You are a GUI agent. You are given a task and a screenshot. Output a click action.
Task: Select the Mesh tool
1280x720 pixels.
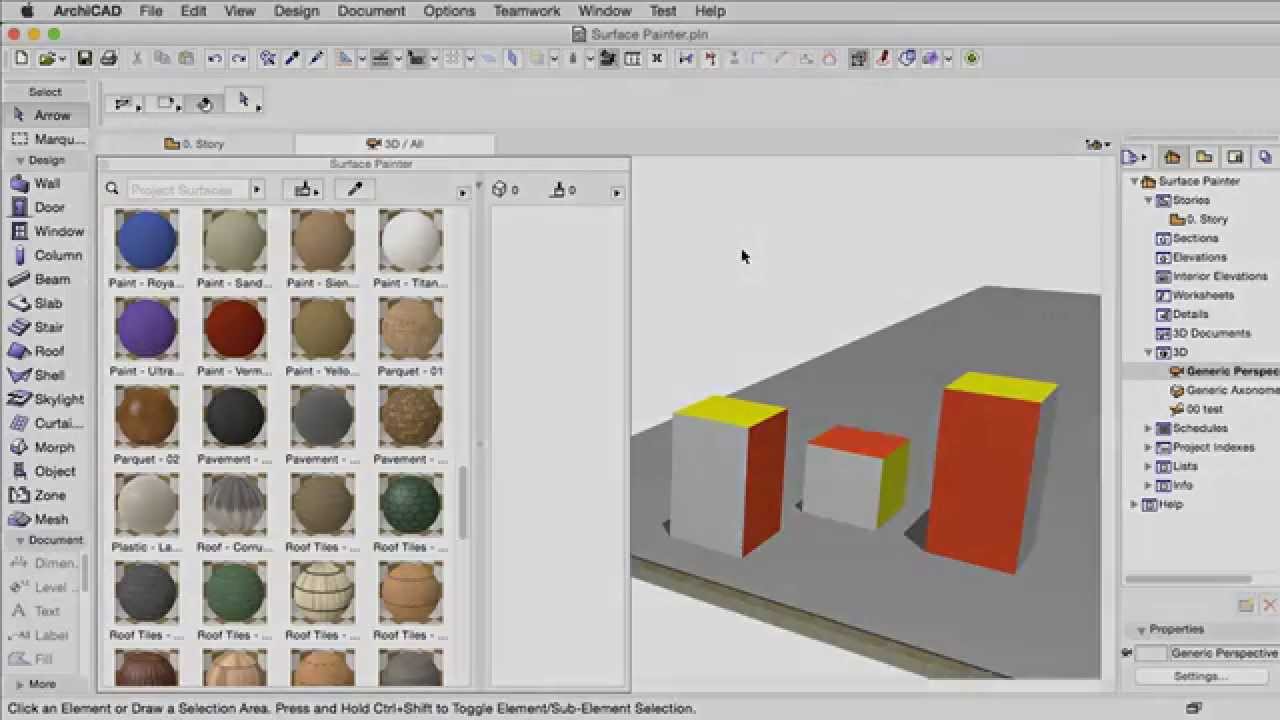45,519
